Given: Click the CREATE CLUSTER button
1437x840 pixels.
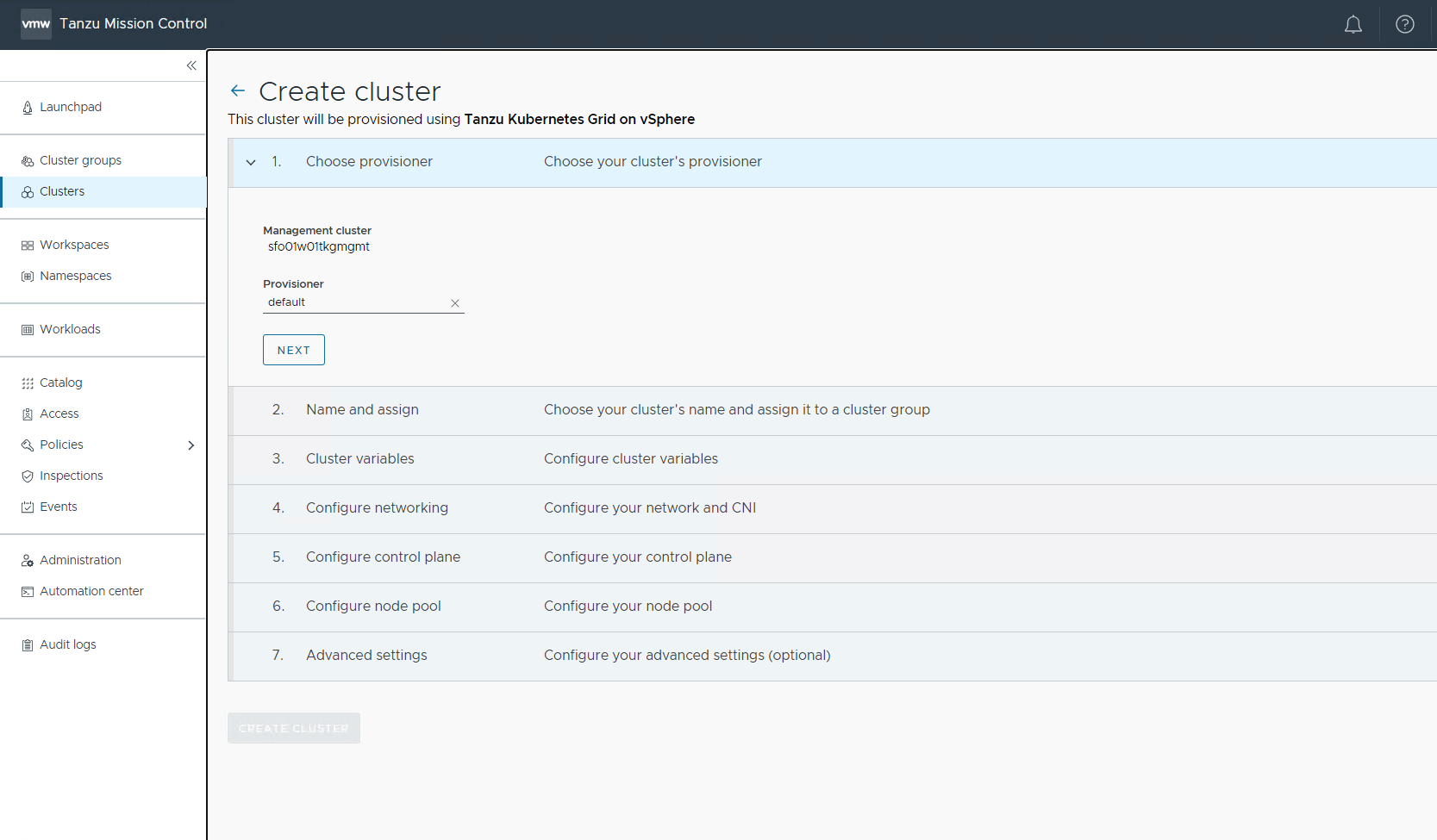Looking at the screenshot, I should 294,728.
